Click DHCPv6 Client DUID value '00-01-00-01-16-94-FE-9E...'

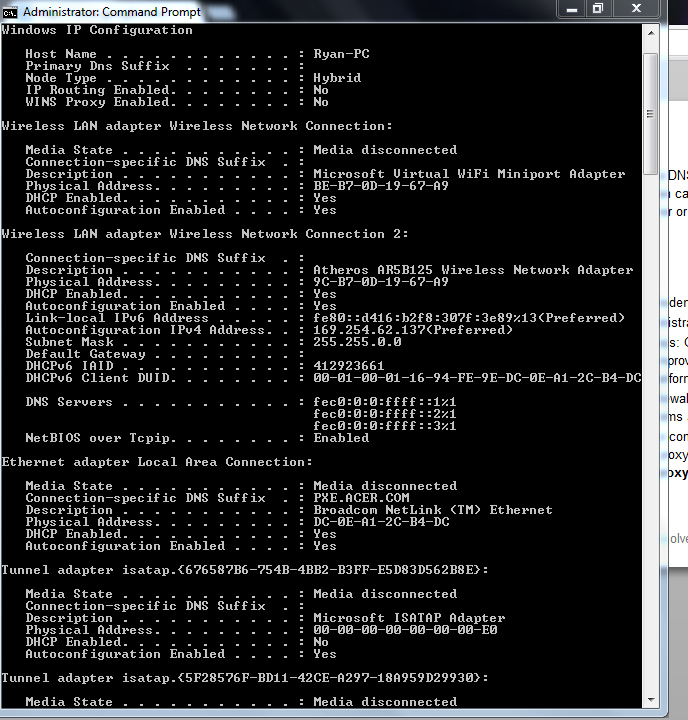(477, 378)
